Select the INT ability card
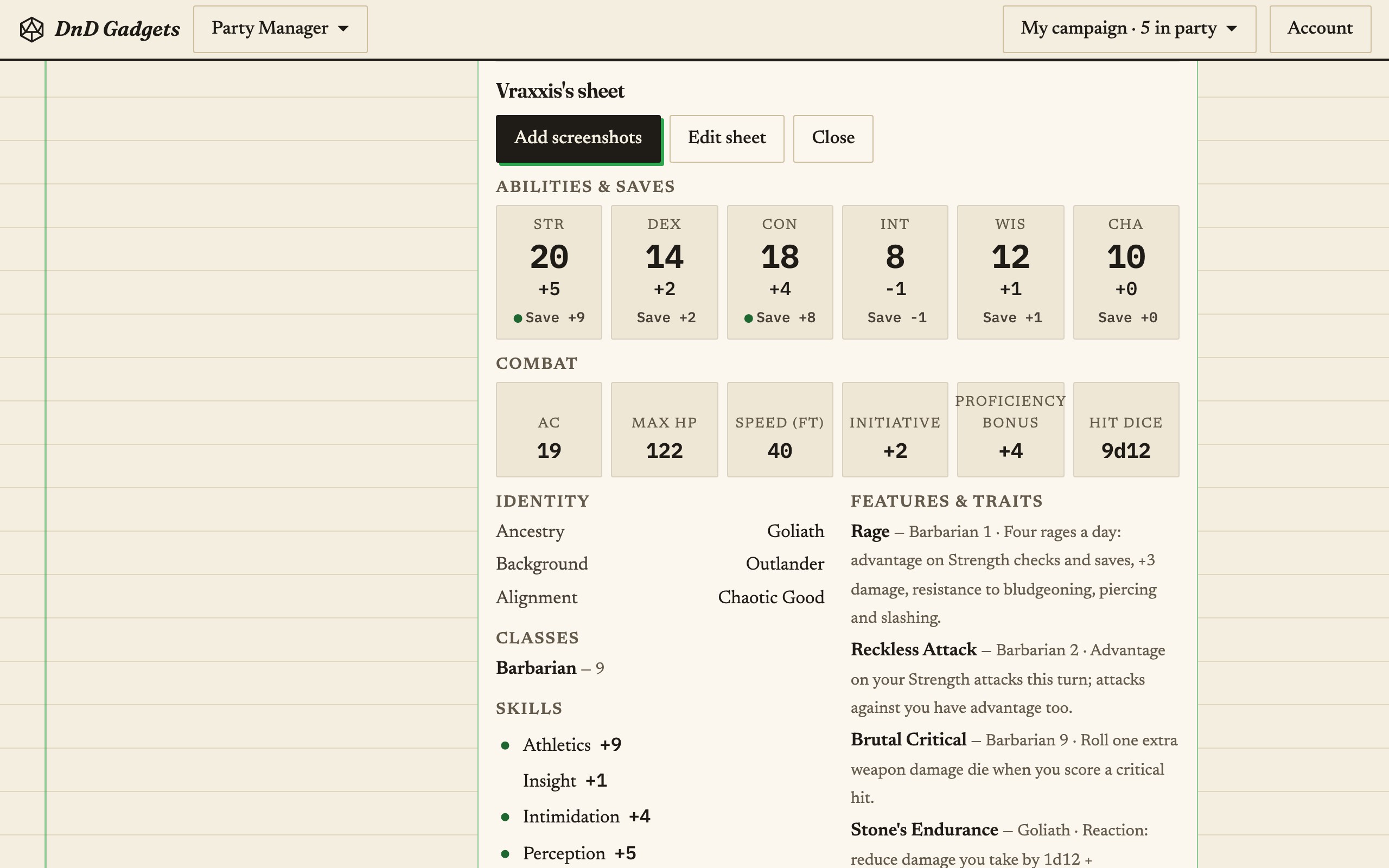This screenshot has height=868, width=1389. click(x=895, y=272)
